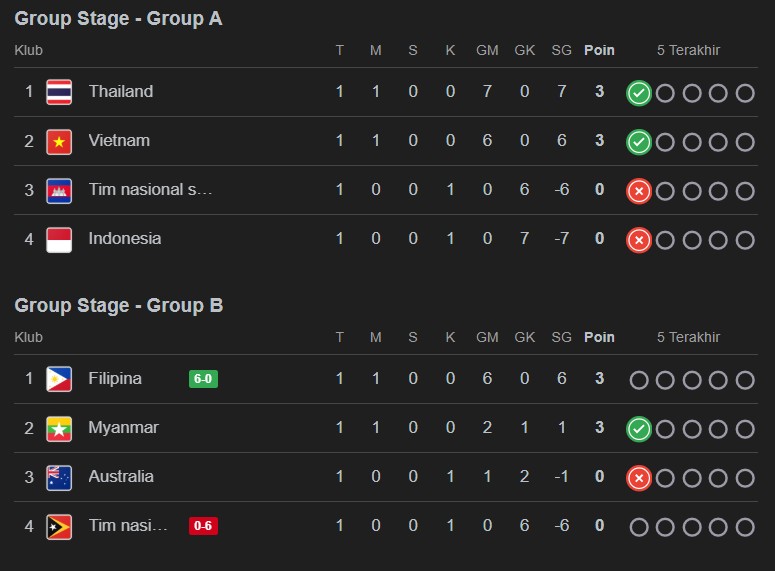Click Indonesia's red loss icon
This screenshot has width=775, height=571.
pos(639,240)
